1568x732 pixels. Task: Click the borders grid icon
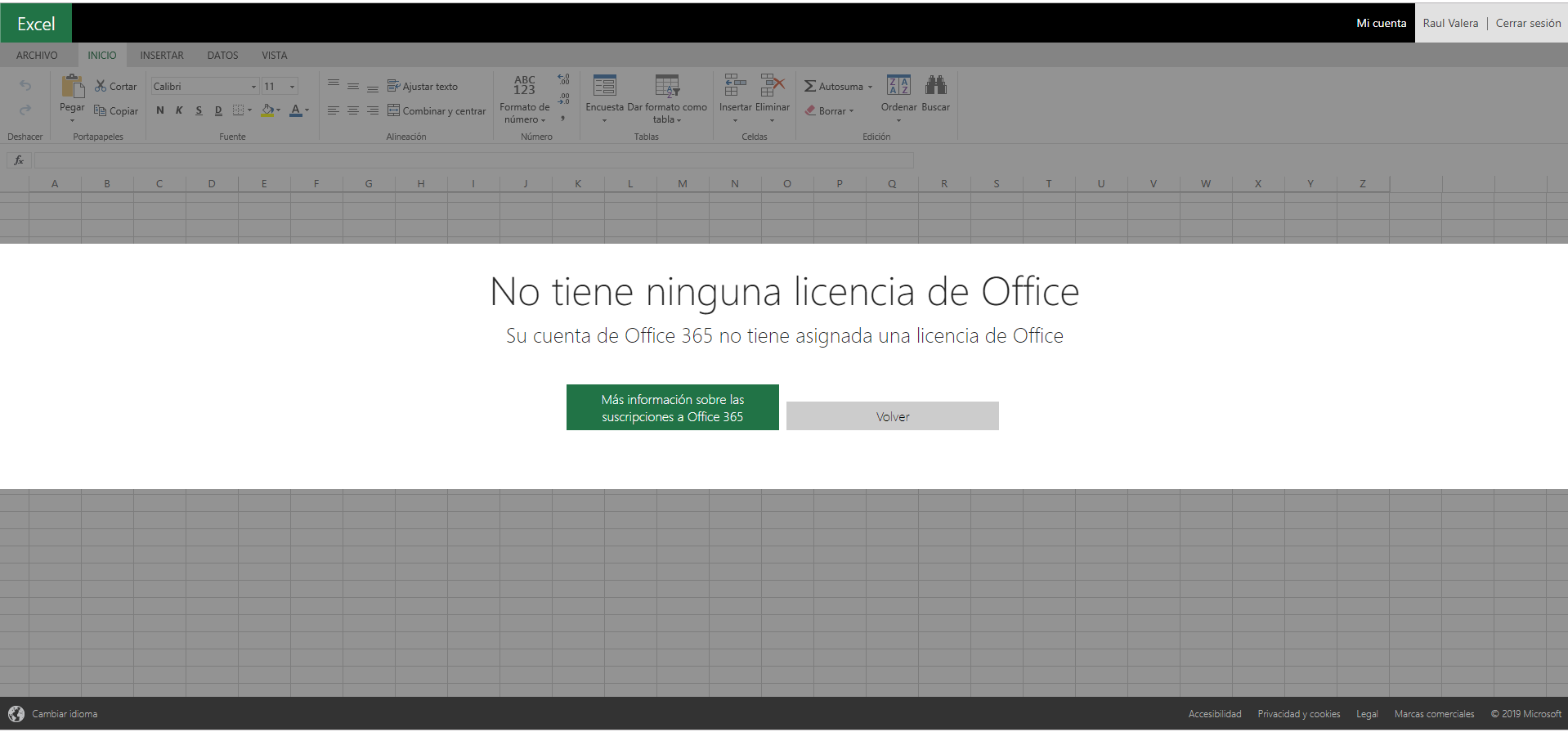(x=238, y=110)
